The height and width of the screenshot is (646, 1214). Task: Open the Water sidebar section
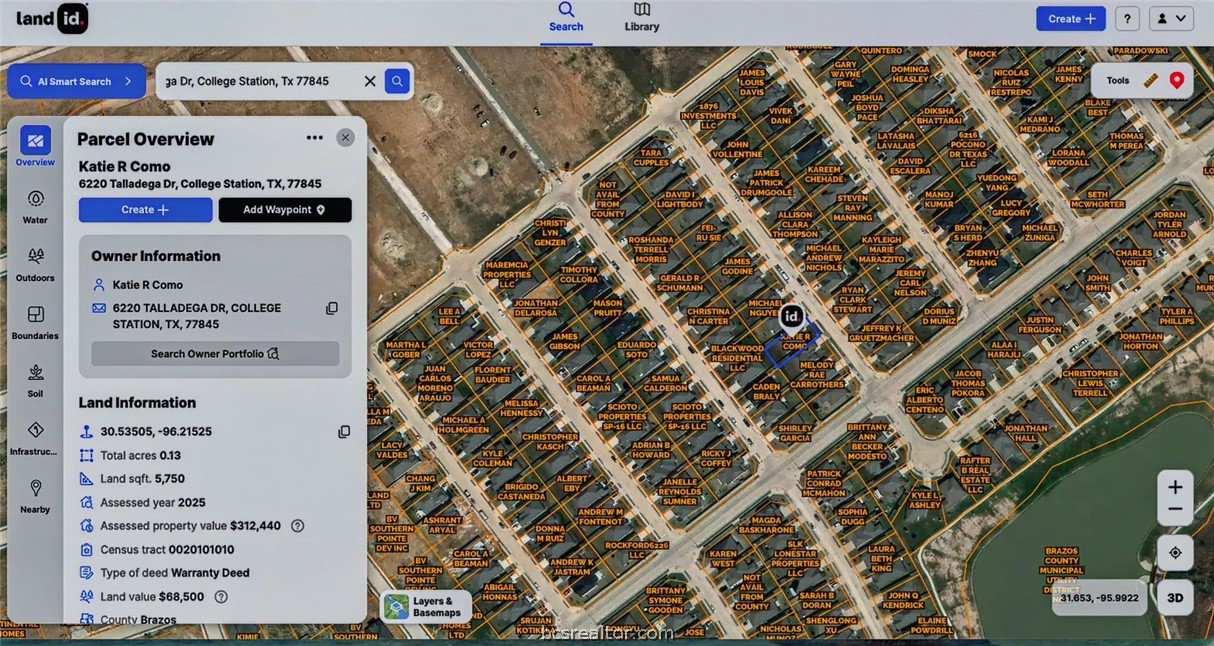click(x=35, y=206)
